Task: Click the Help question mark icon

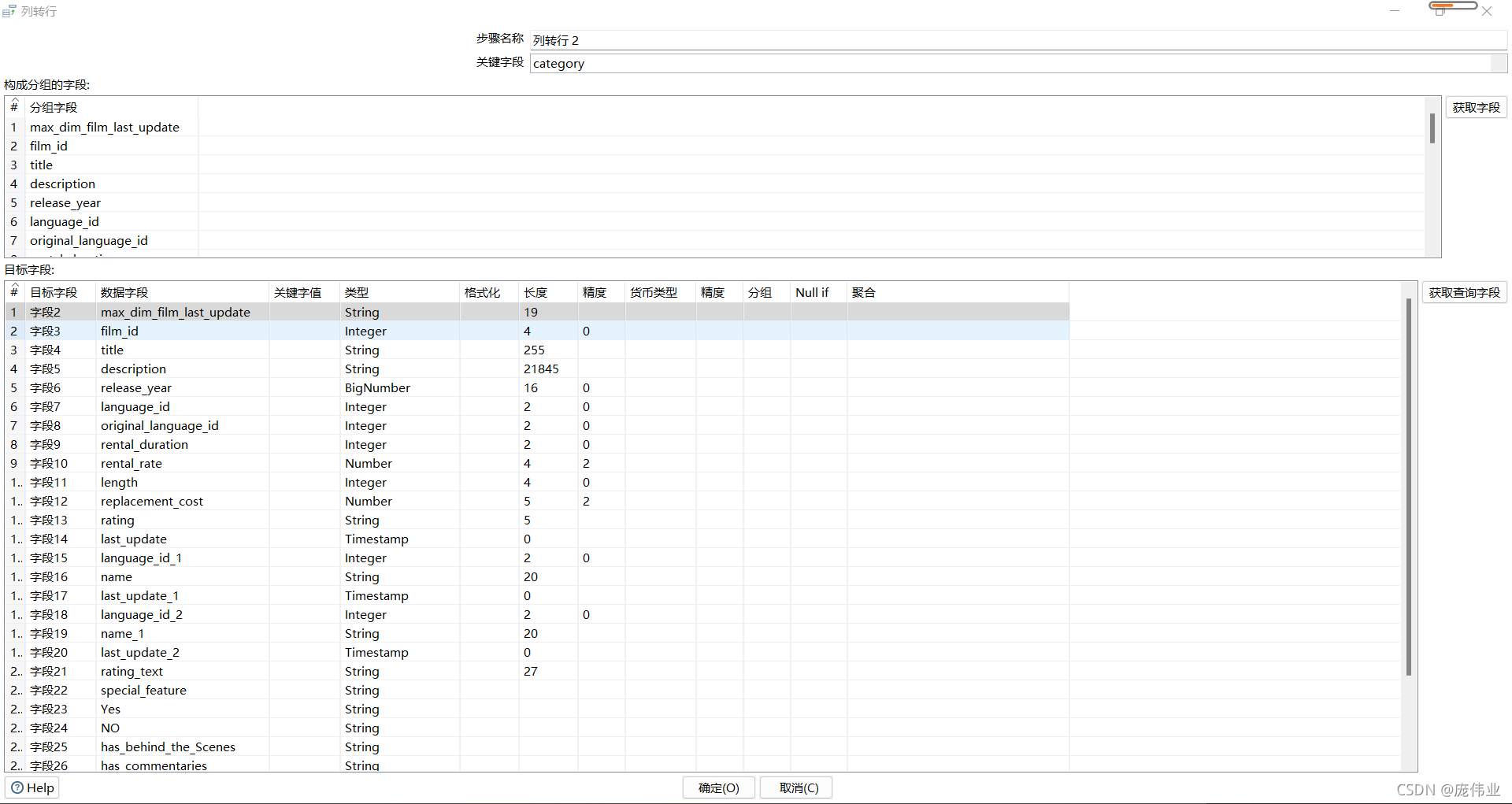Action: pyautogui.click(x=17, y=787)
